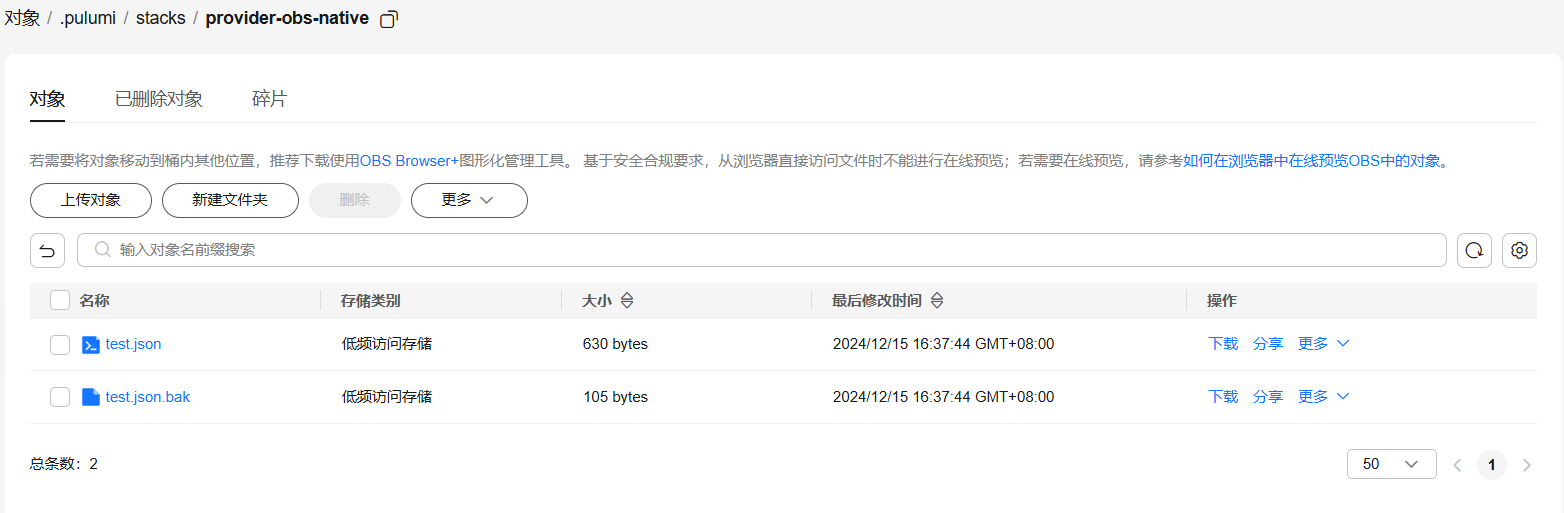Sort by 大小 column sort icon

(x=627, y=300)
